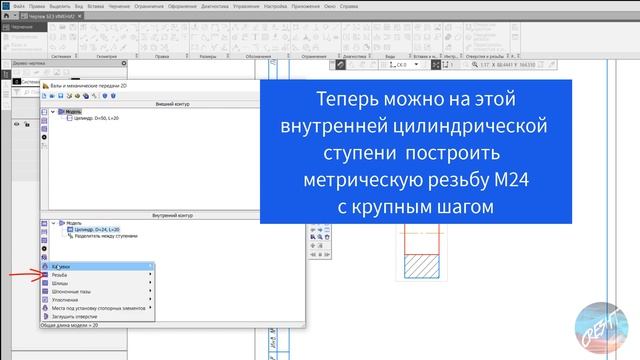The image size is (640, 360).
Task: Click the filter funnel icon in drawing tree
Action: [x=17, y=92]
